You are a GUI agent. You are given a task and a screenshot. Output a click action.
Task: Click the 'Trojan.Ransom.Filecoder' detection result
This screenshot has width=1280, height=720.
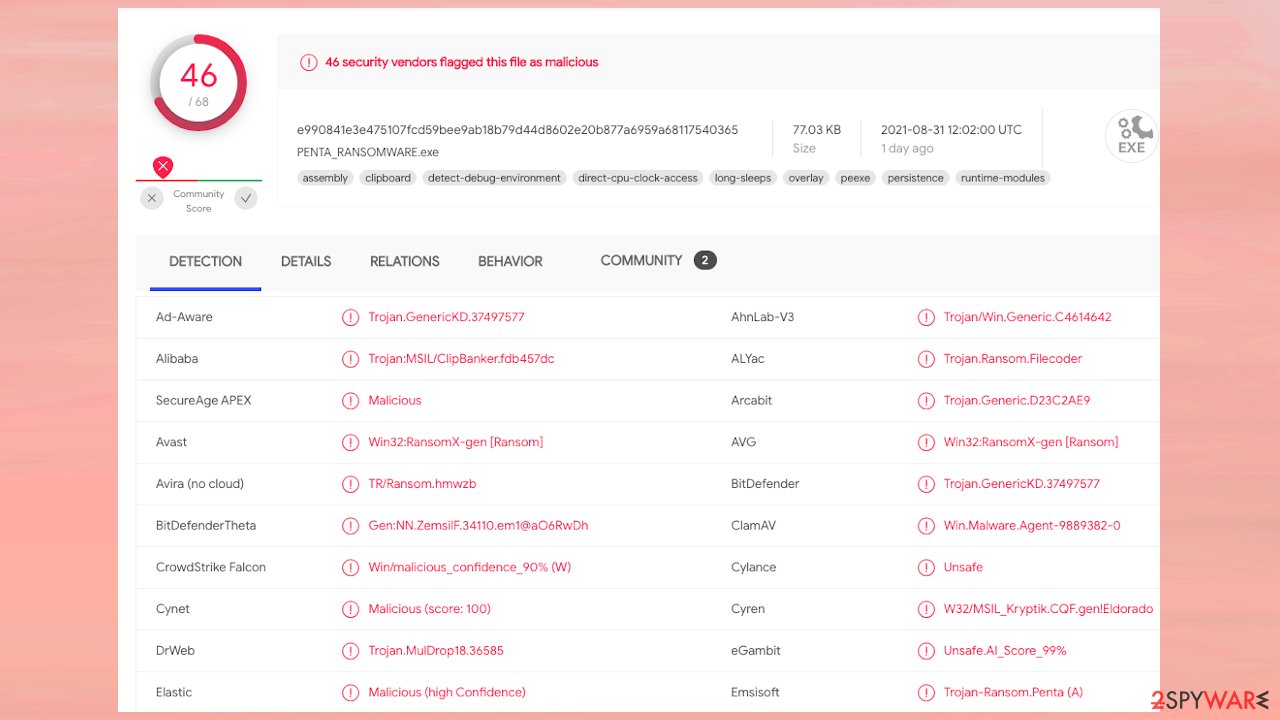(x=1013, y=359)
